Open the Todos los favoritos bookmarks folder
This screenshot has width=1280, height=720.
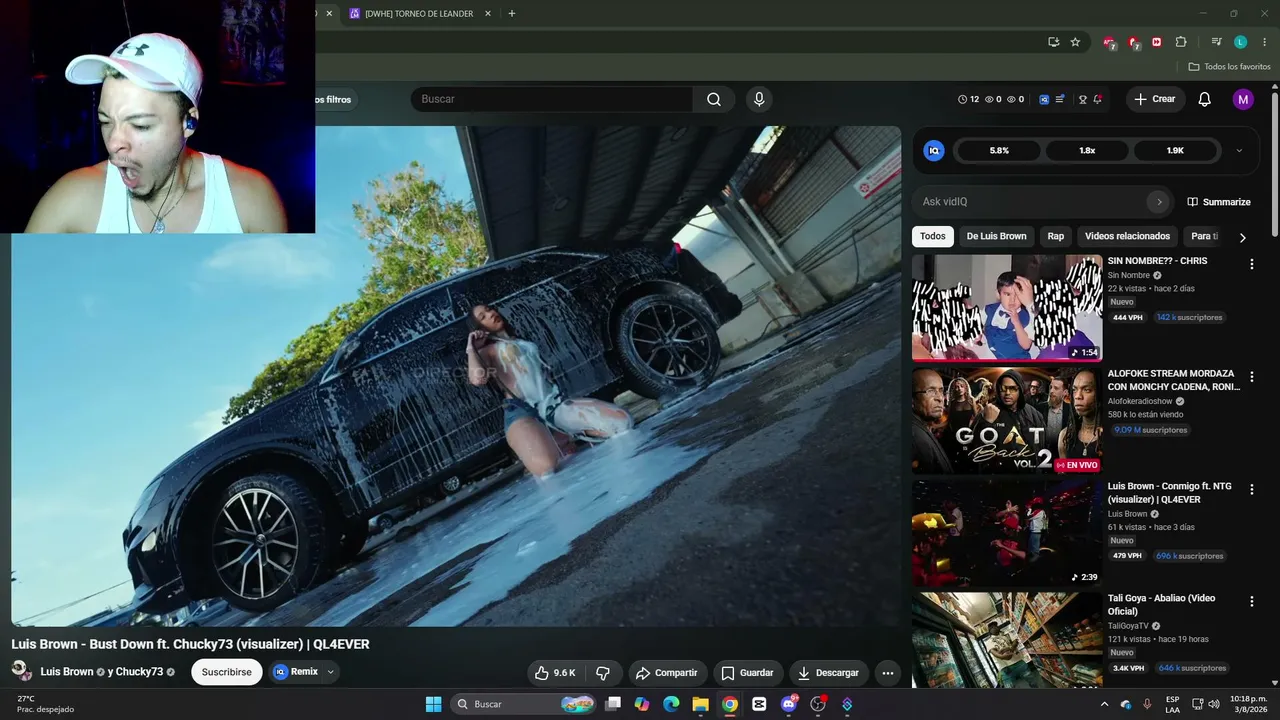(1229, 67)
